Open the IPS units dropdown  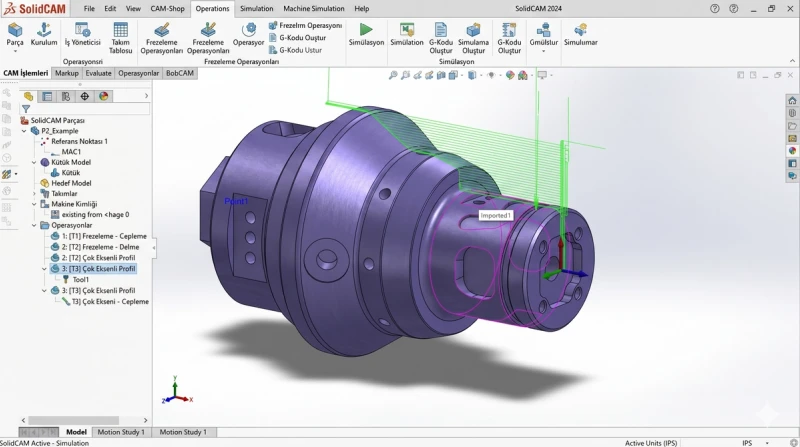[x=766, y=443]
